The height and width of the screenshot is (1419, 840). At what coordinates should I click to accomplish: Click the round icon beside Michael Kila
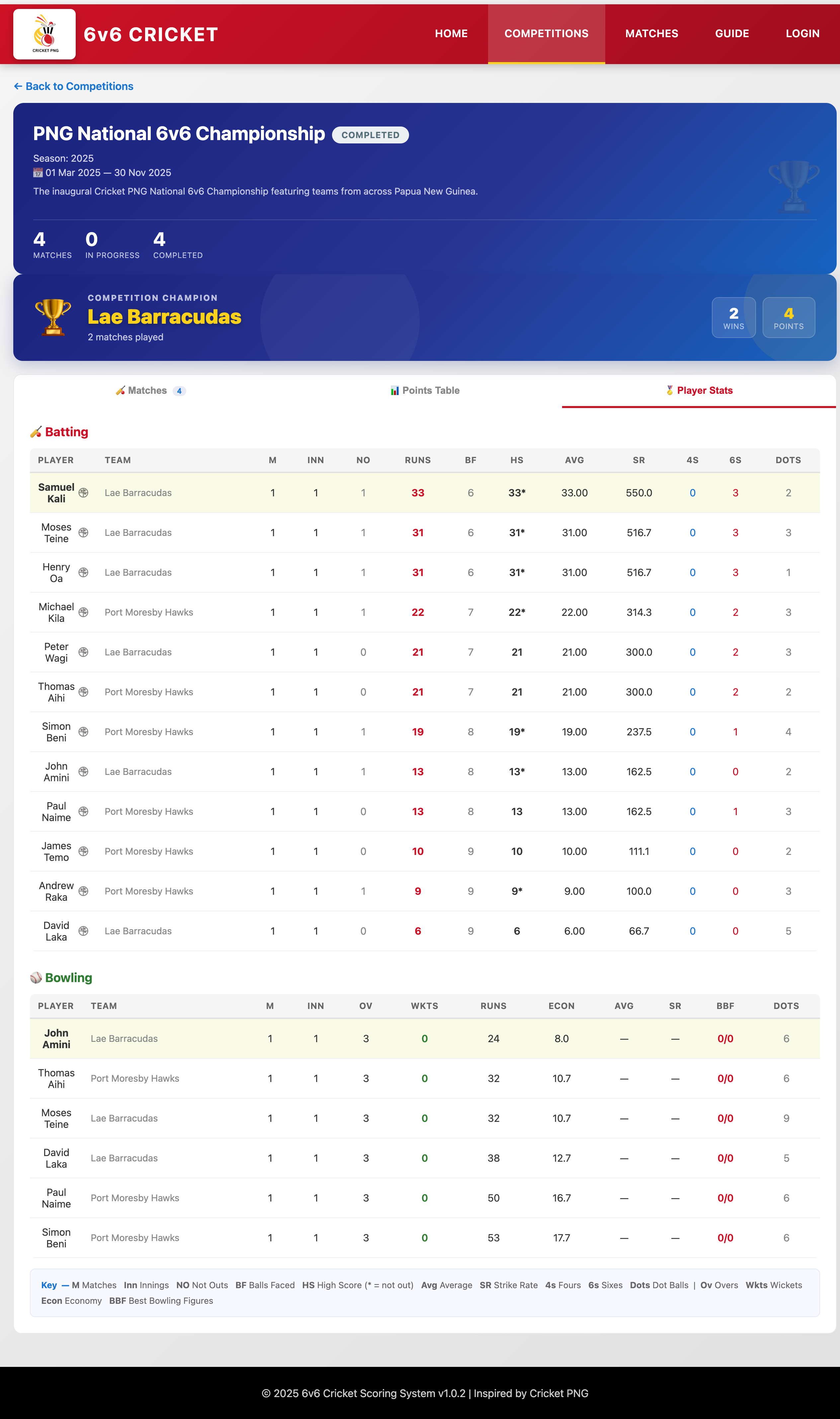(83, 613)
